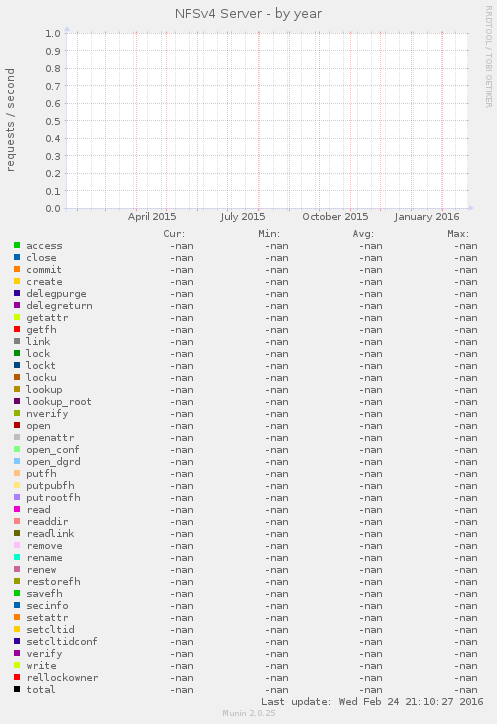Screen dimensions: 497x724
Task: Select the lookup_root legend label
Action: click(x=59, y=402)
